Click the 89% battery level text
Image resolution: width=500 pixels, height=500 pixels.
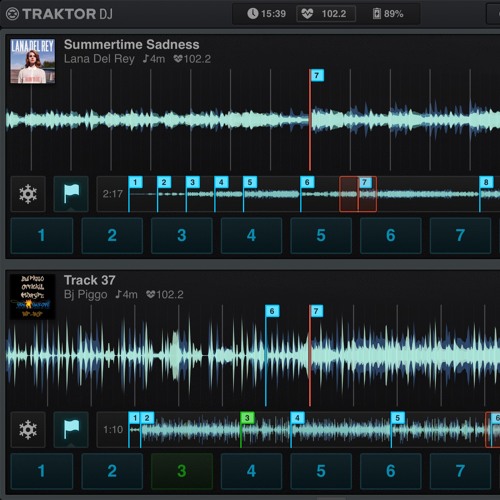(394, 14)
